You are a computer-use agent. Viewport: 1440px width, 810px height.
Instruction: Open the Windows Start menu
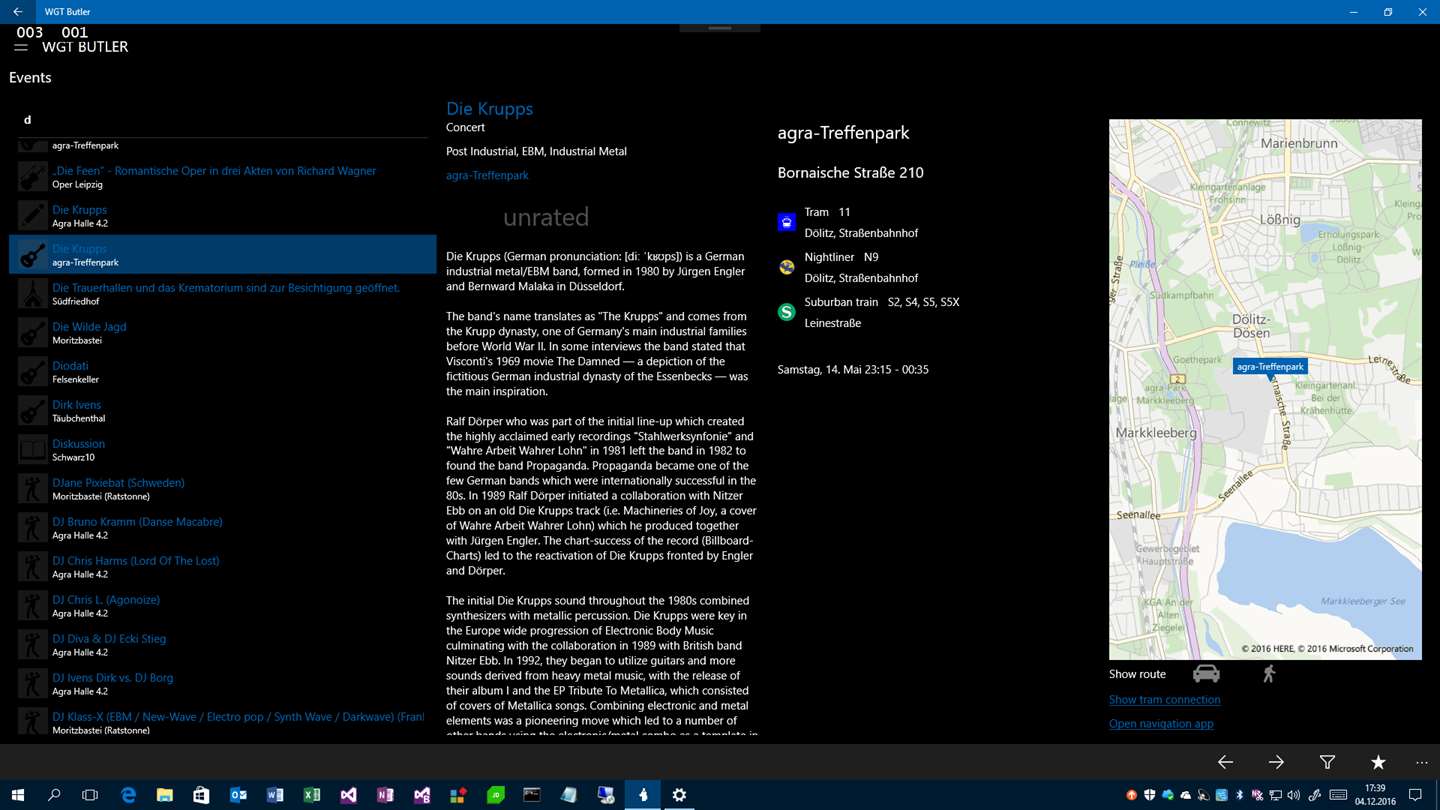17,795
